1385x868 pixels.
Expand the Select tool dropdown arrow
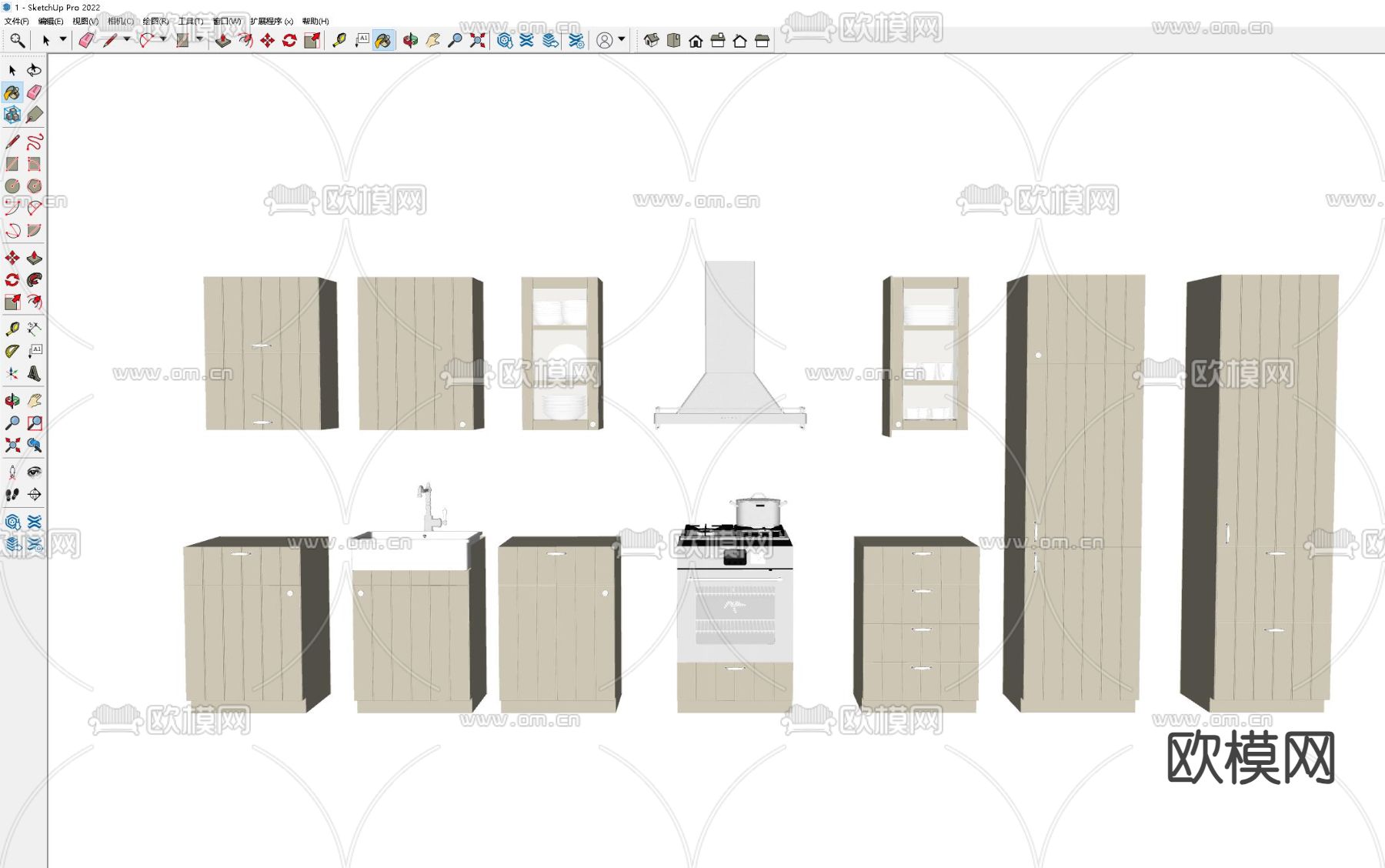point(63,40)
